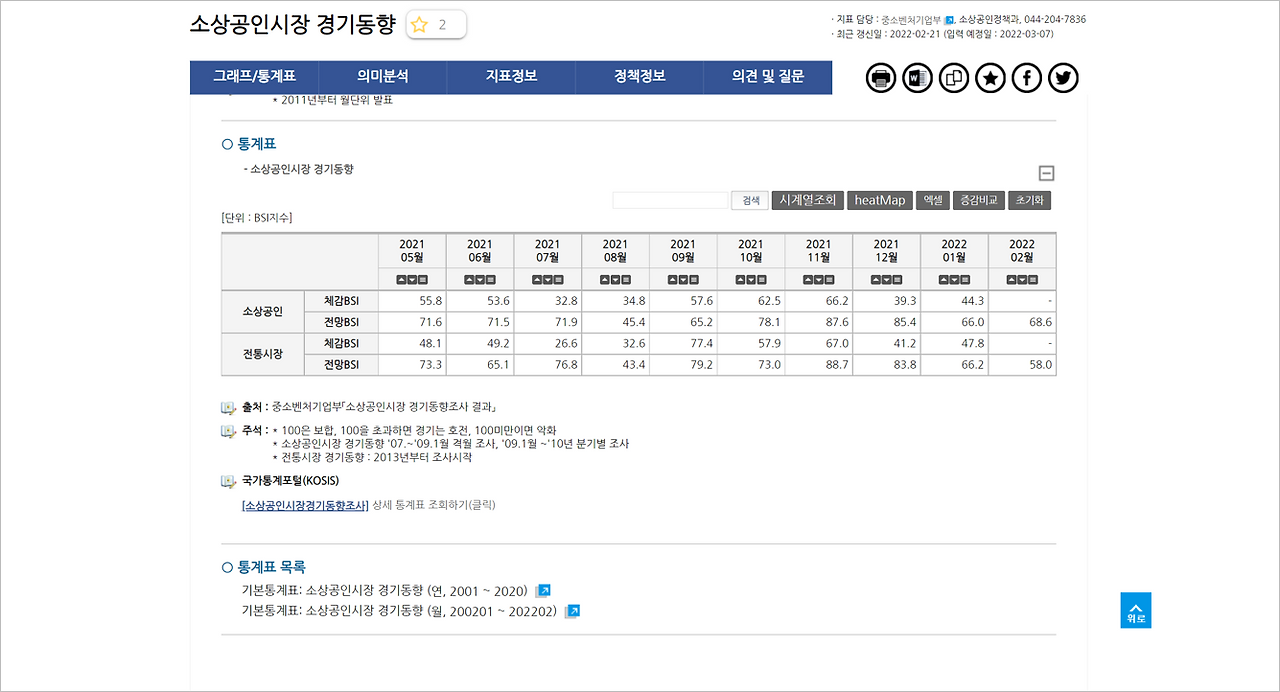1280x692 pixels.
Task: Click the copy page icon
Action: pos(954,77)
